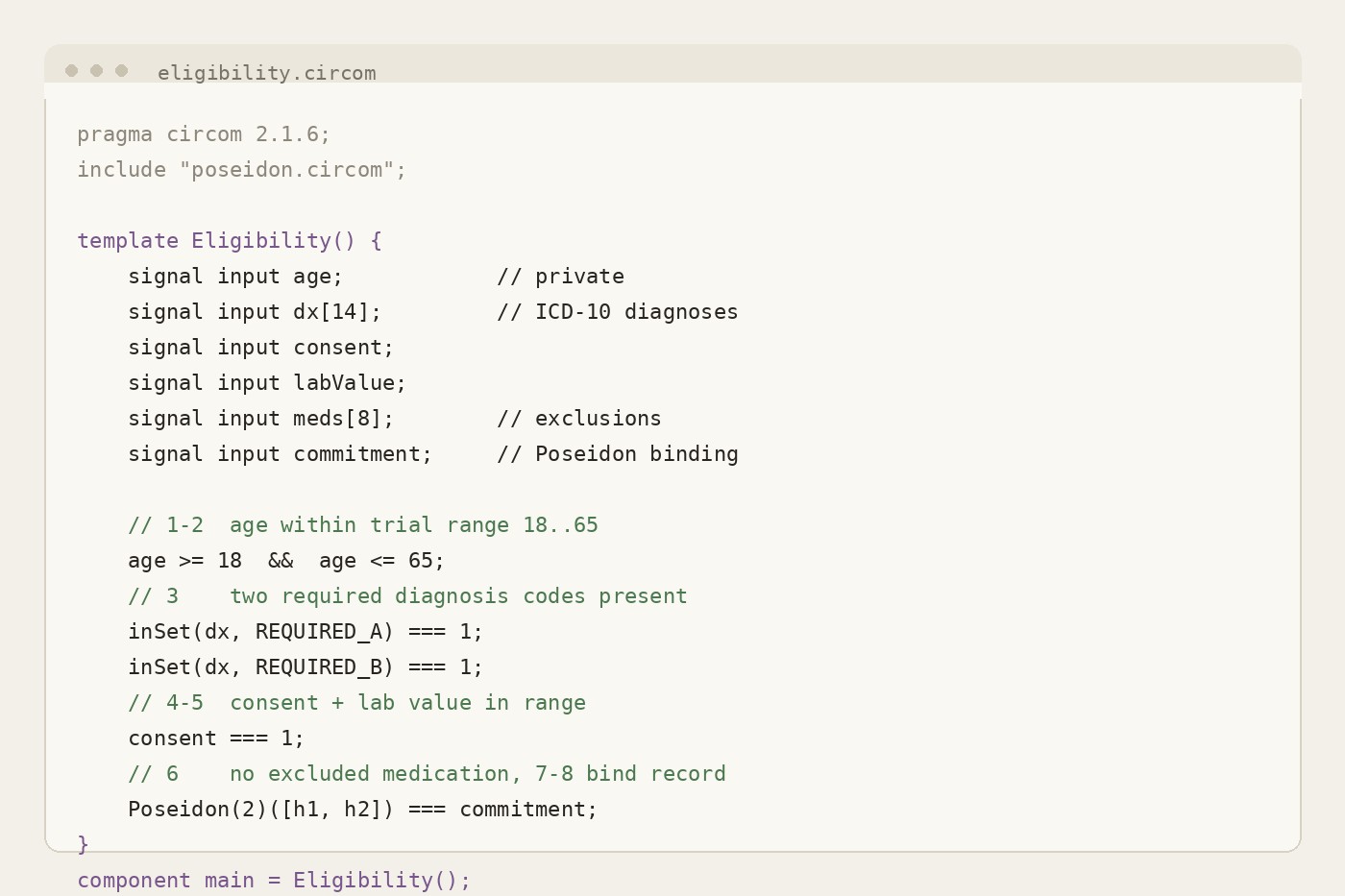Click 'signal input age;' declaration
Screen dimensions: 1345x896
[235, 277]
